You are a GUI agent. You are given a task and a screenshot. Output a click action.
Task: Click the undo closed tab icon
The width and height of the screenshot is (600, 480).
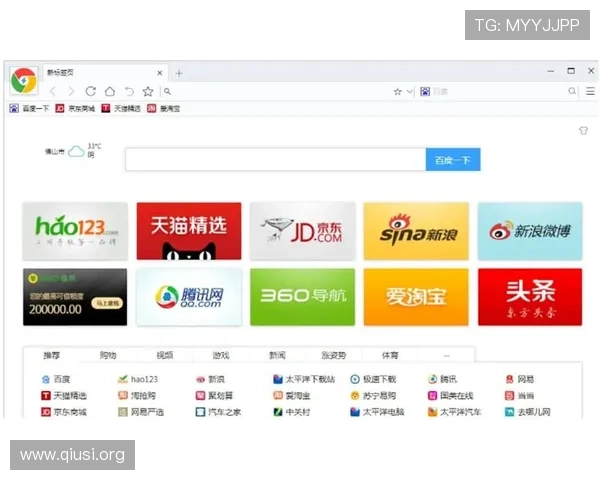tap(129, 91)
